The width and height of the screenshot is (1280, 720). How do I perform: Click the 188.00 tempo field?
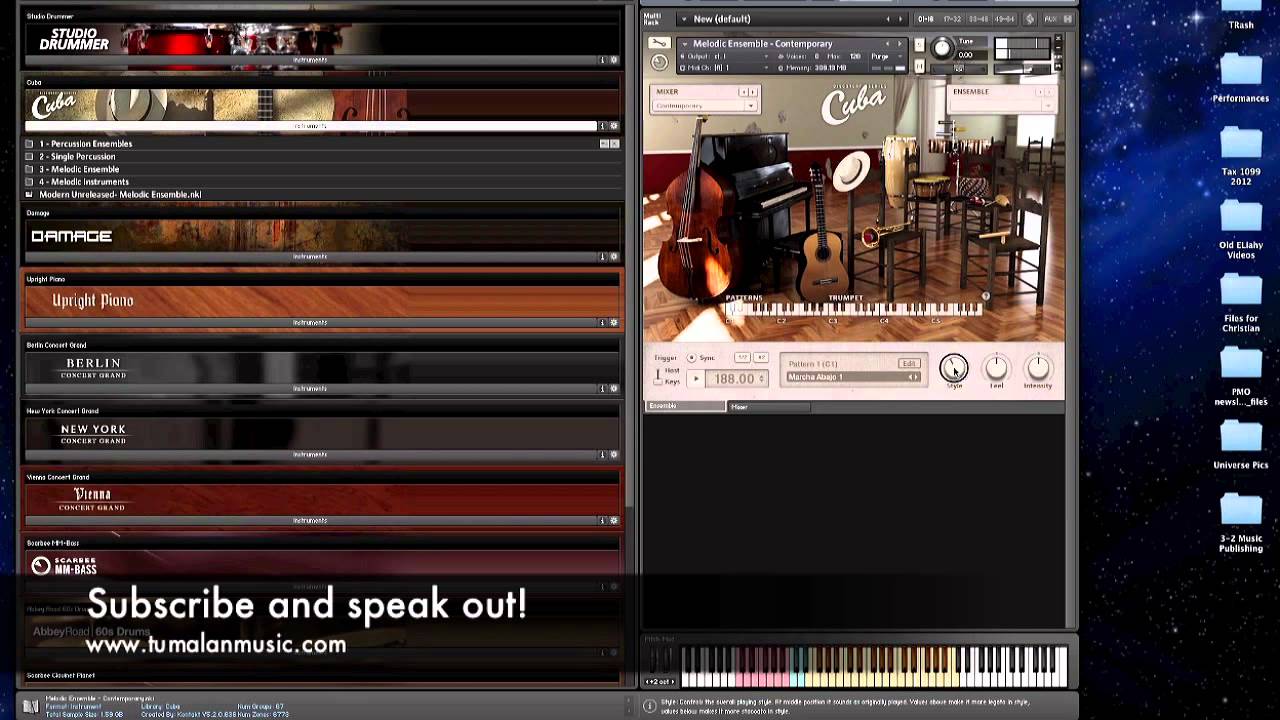click(737, 379)
